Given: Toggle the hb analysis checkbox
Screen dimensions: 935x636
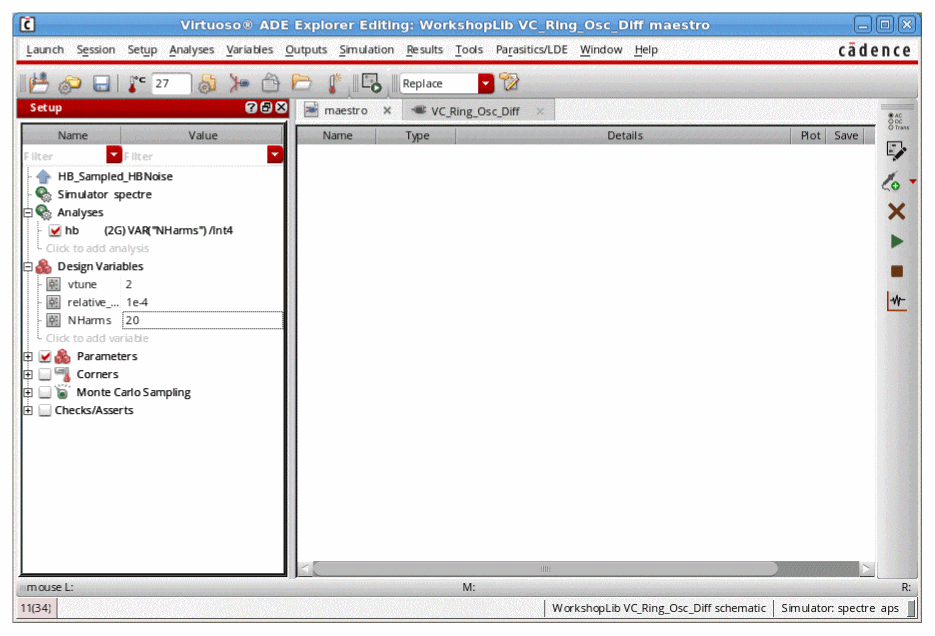Looking at the screenshot, I should click(x=55, y=231).
